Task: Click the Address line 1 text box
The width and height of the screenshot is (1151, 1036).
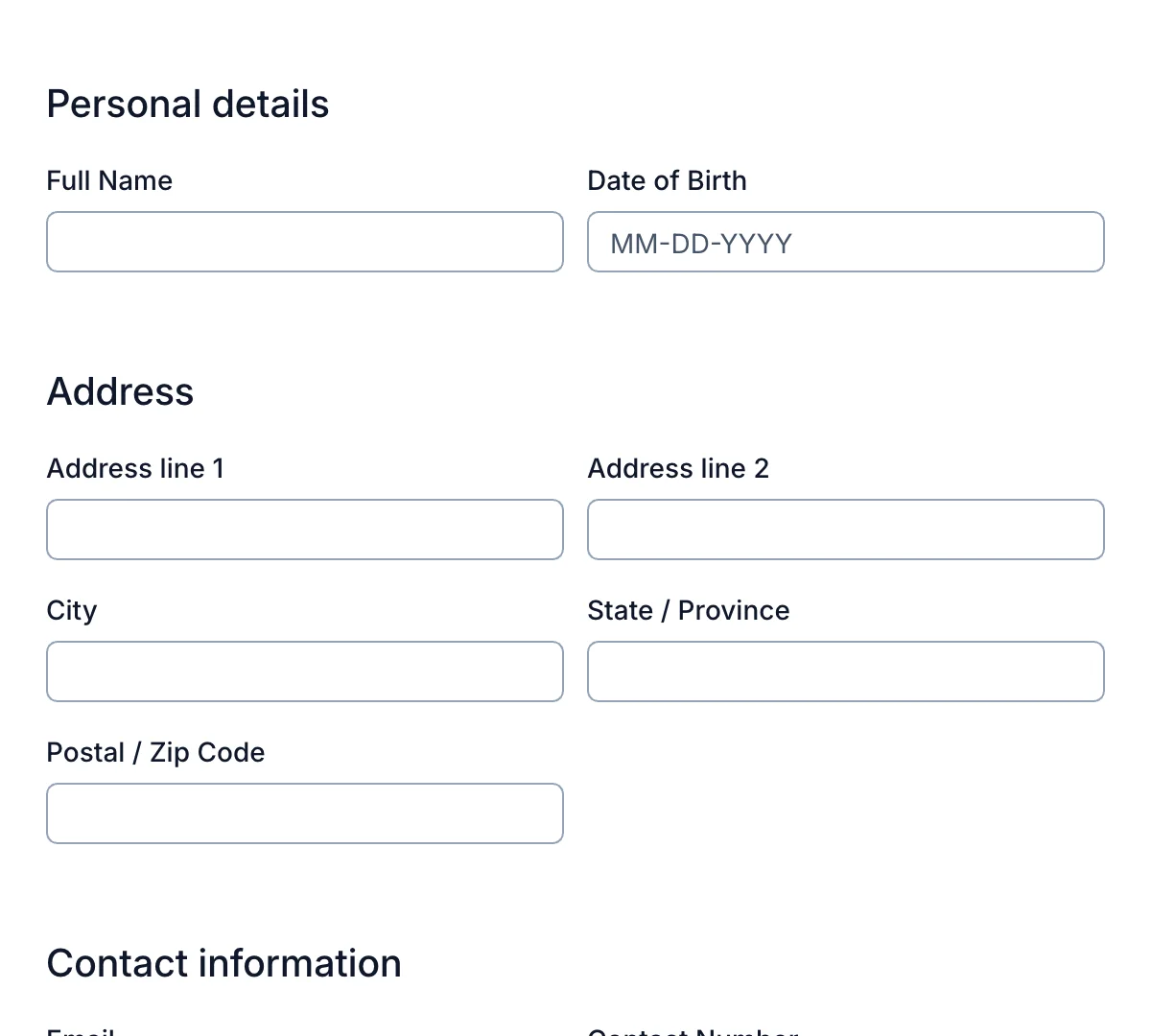Action: [x=304, y=530]
